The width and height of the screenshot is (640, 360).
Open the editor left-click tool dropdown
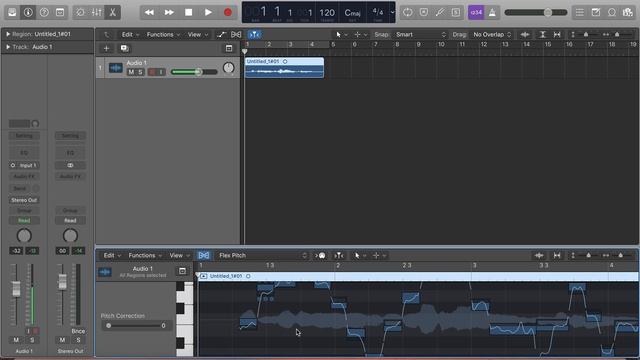coord(360,256)
